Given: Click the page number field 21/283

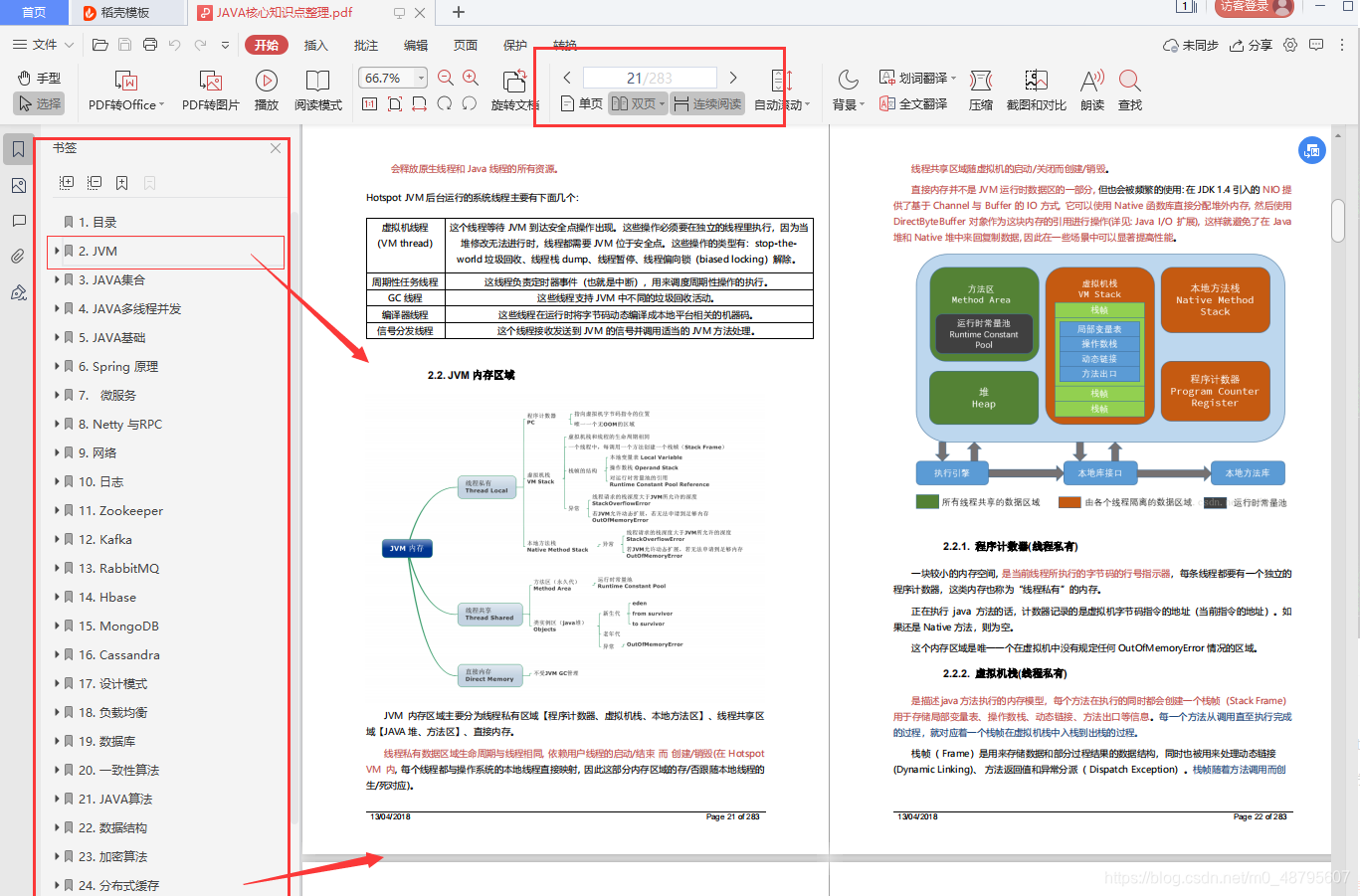Looking at the screenshot, I should point(650,78).
